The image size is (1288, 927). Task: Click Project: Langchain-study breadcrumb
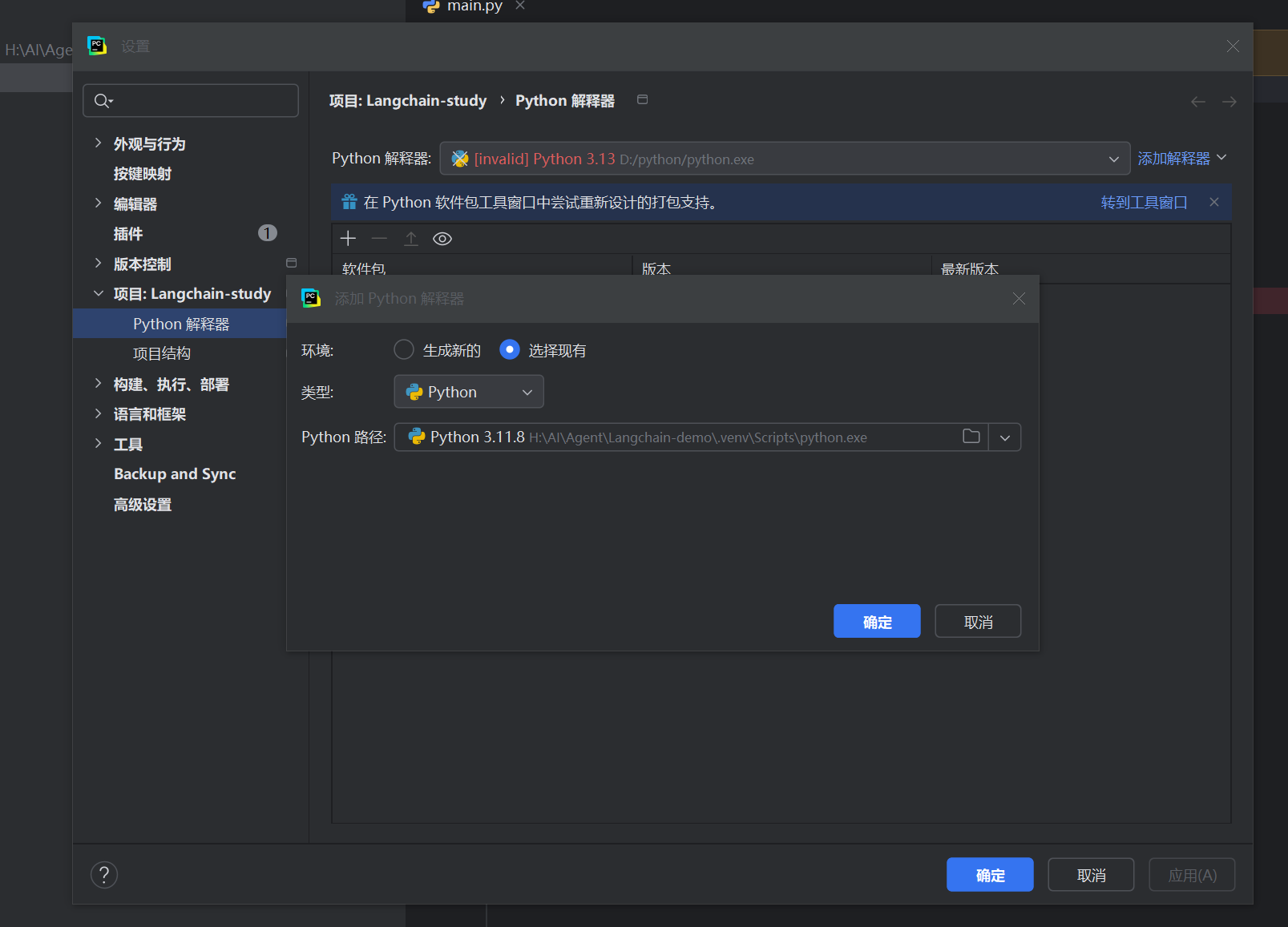click(x=408, y=100)
